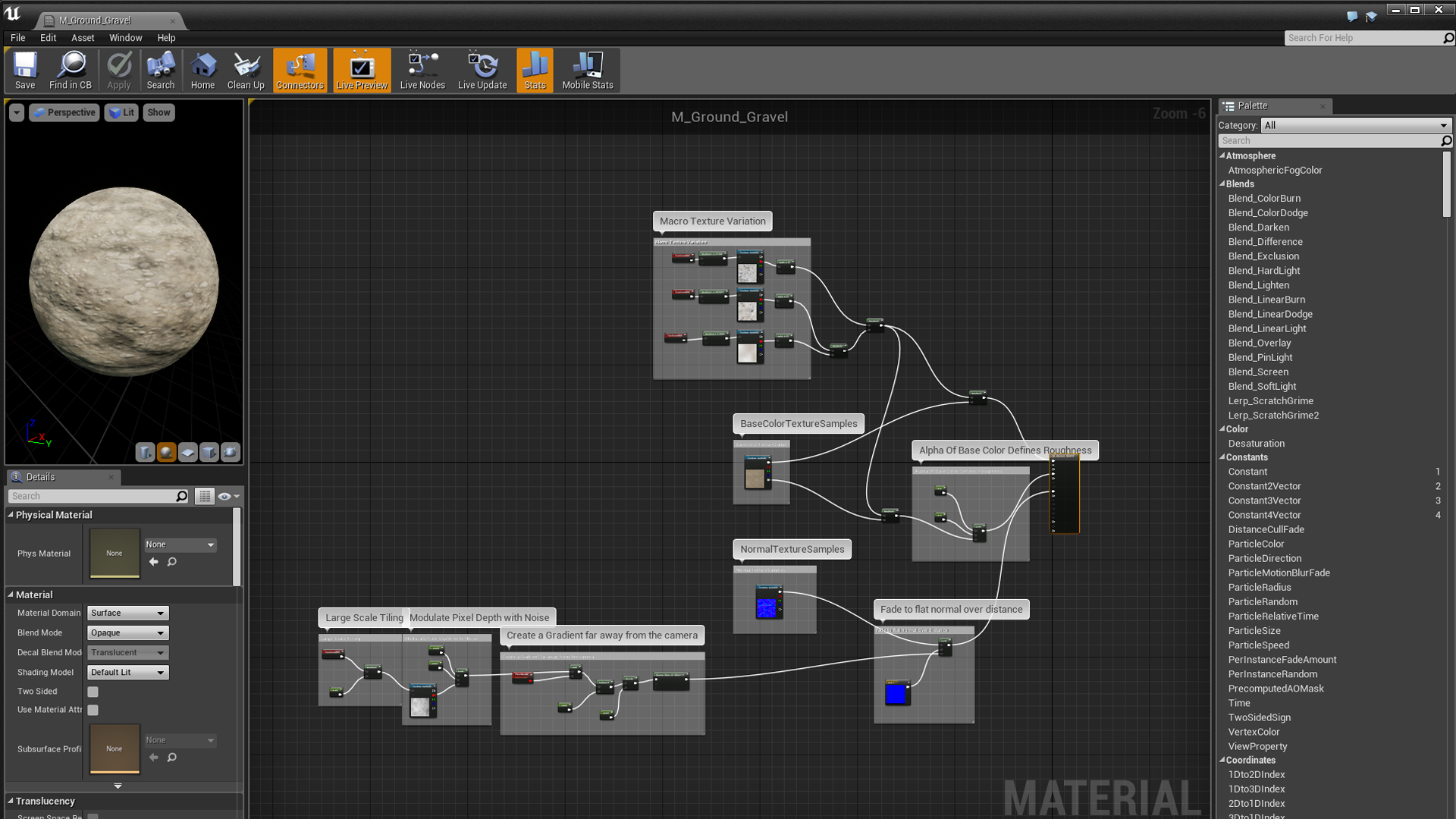
Task: Click the Edit menu item
Action: (x=48, y=38)
